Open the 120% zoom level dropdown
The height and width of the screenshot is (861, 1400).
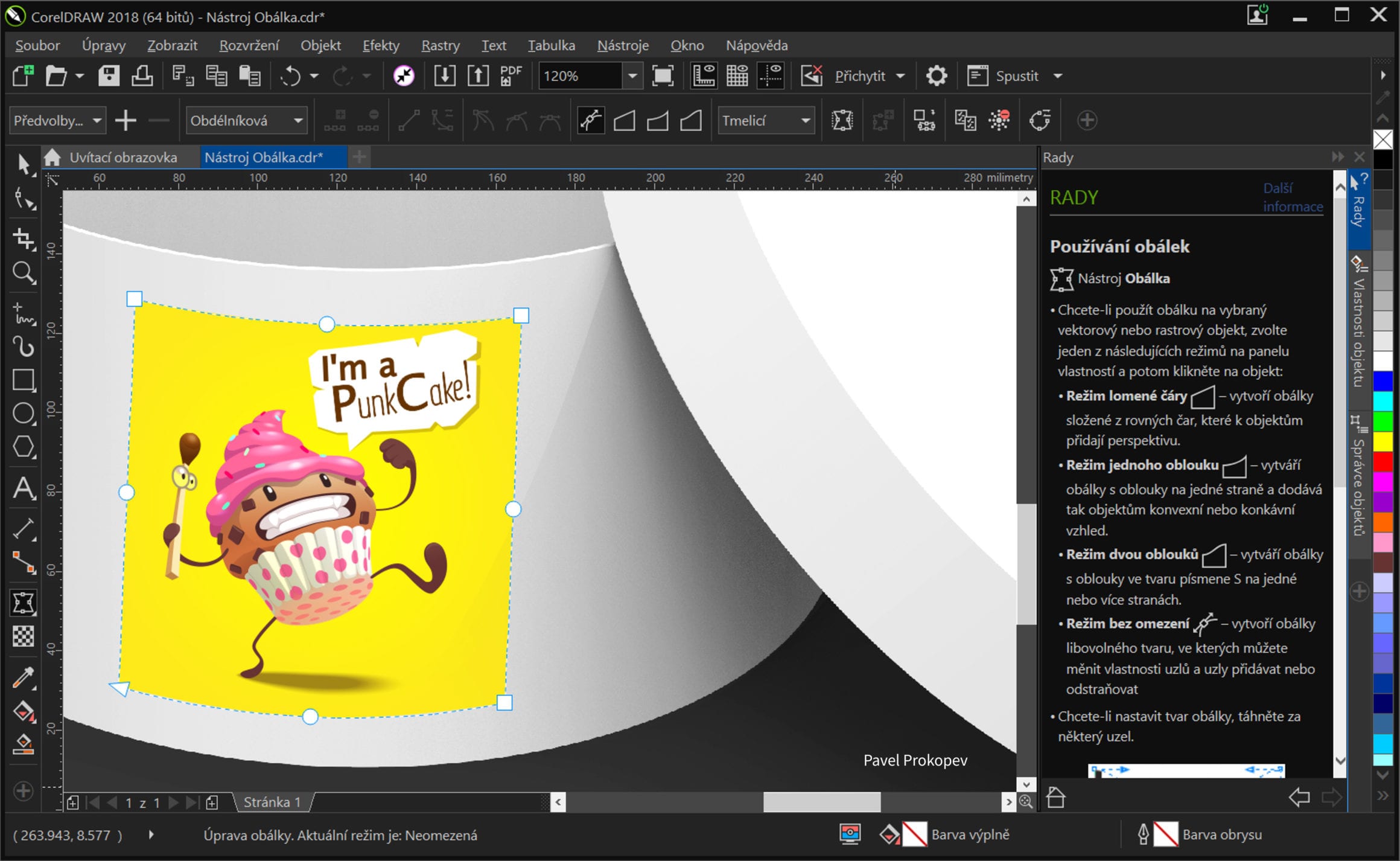point(632,76)
